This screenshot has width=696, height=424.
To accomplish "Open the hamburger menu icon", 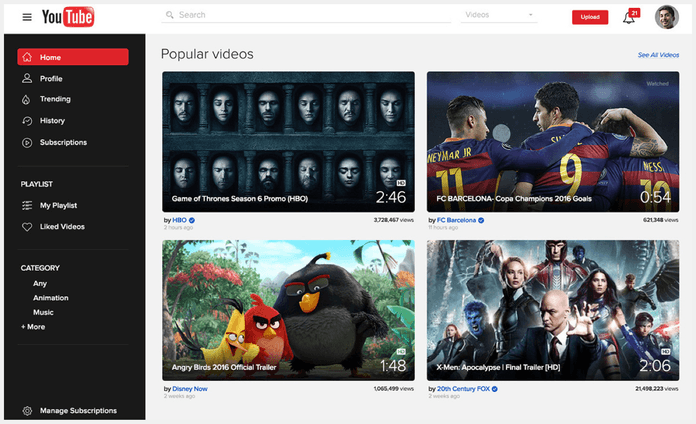I will coord(27,17).
